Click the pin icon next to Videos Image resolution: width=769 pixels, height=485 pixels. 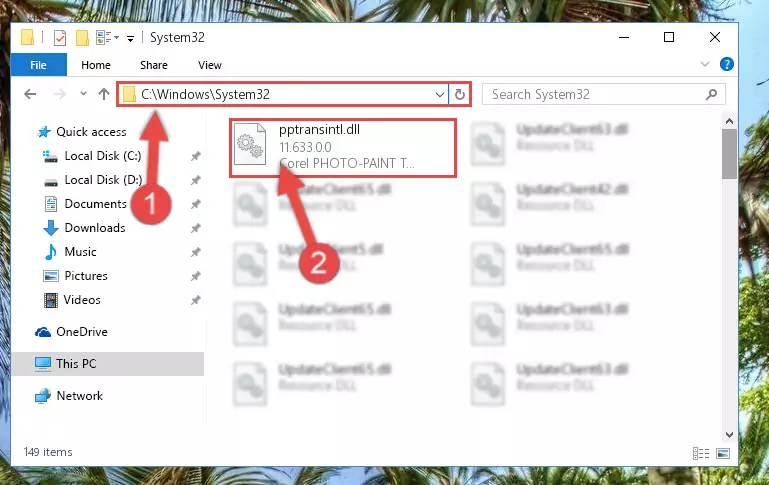(x=196, y=301)
